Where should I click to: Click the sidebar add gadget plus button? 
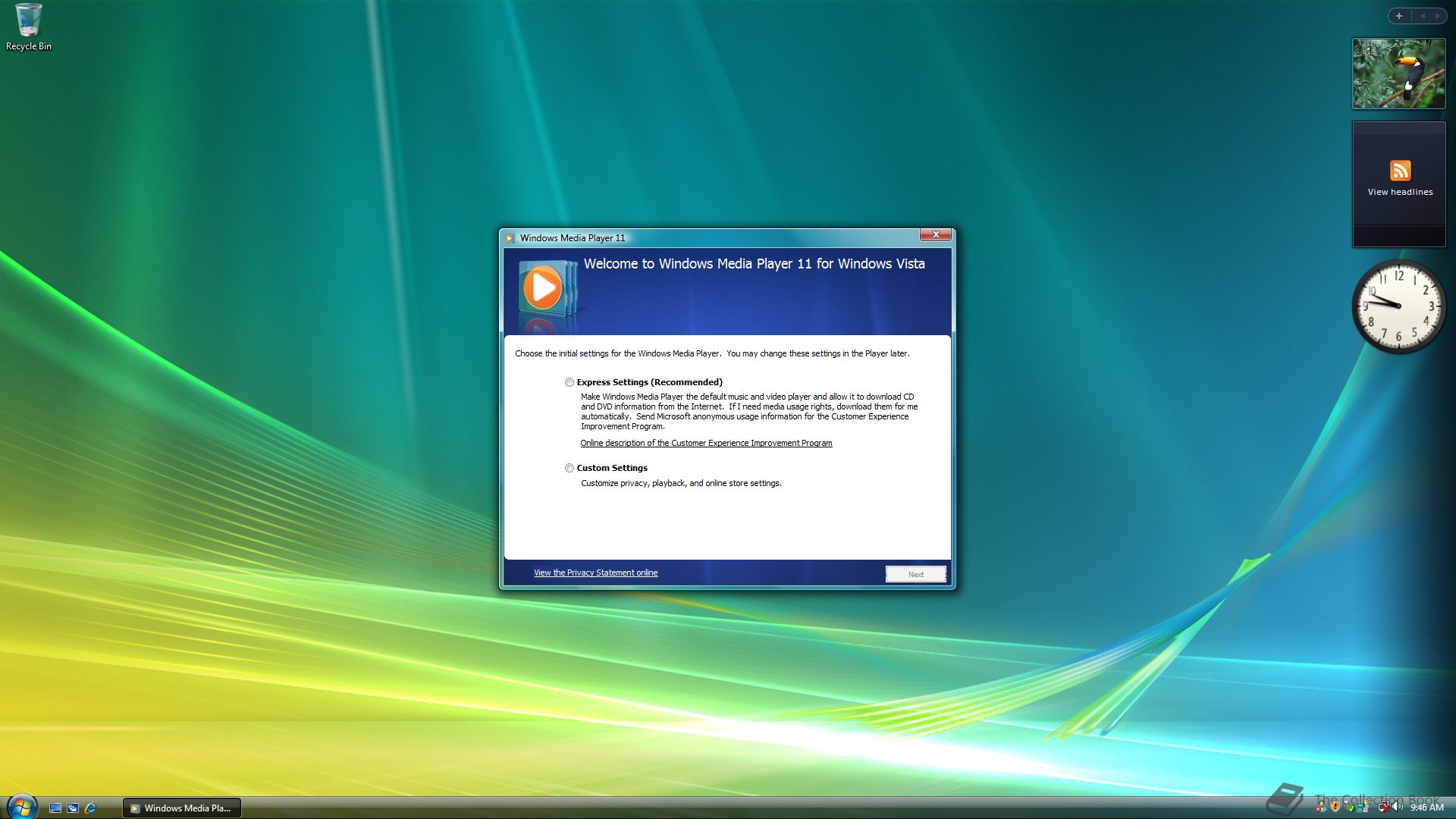click(1399, 16)
